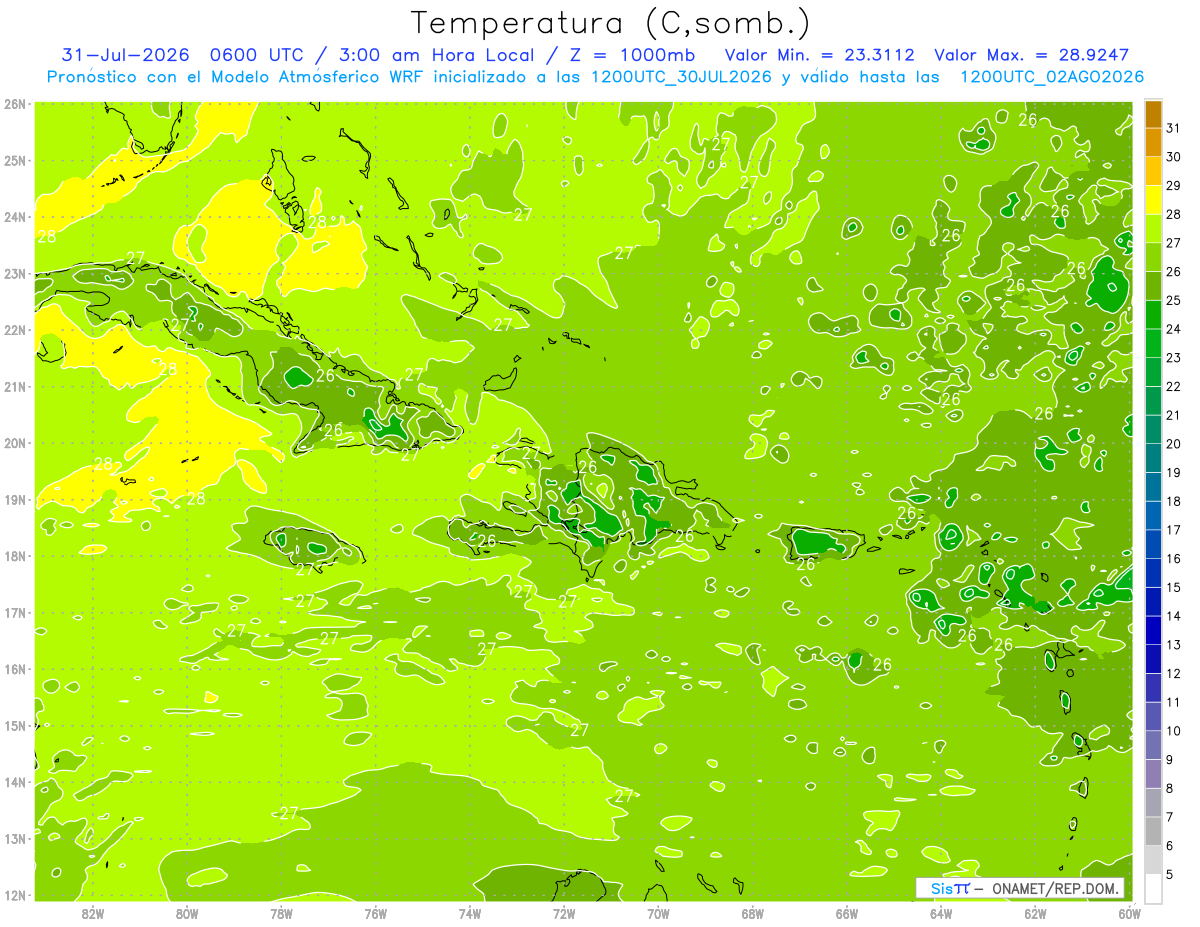Click the 62W longitude axis label
The width and height of the screenshot is (1200, 927).
tap(1035, 913)
